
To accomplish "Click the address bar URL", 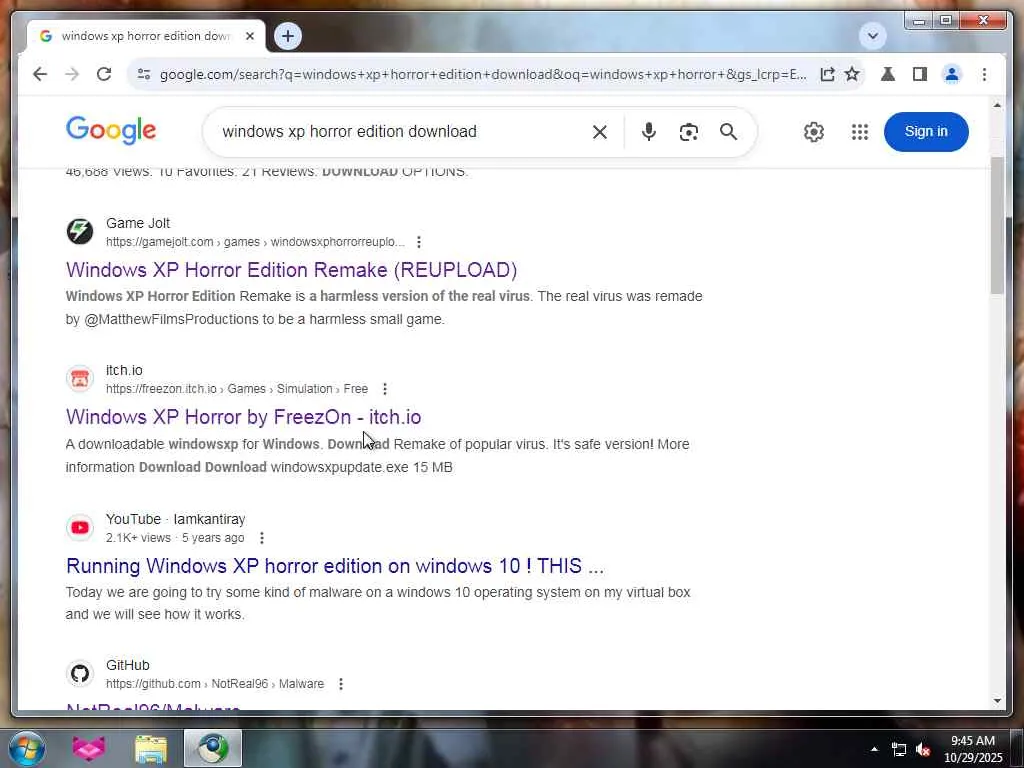I will coord(483,74).
